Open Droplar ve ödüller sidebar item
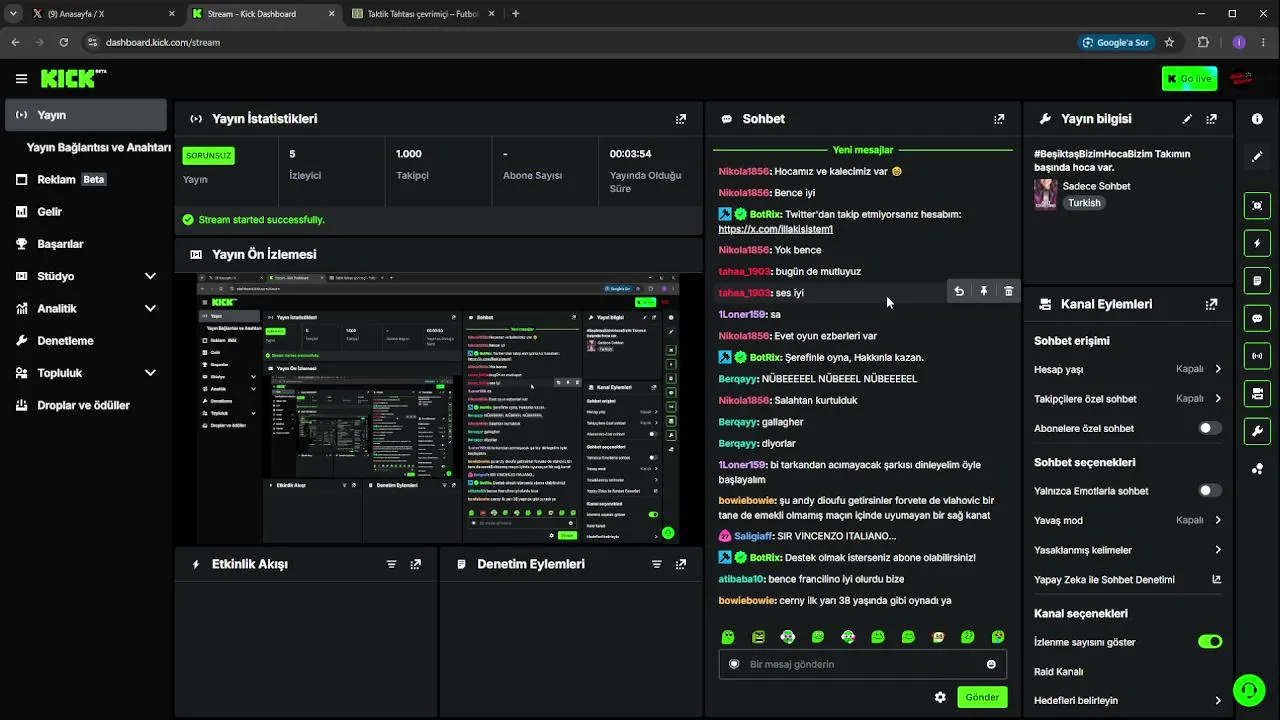Image resolution: width=1280 pixels, height=720 pixels. point(87,405)
